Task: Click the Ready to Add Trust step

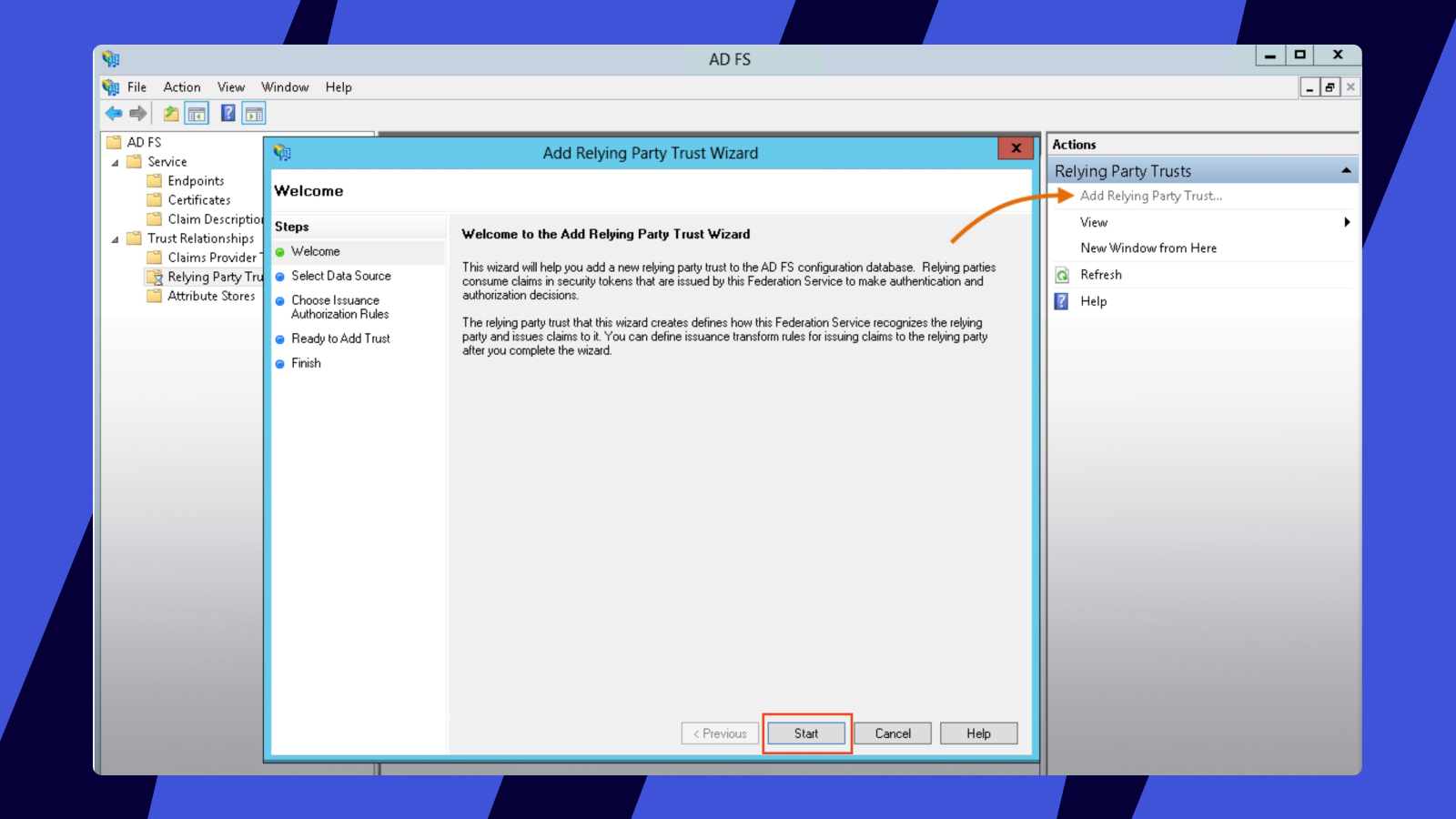Action: pyautogui.click(x=340, y=339)
